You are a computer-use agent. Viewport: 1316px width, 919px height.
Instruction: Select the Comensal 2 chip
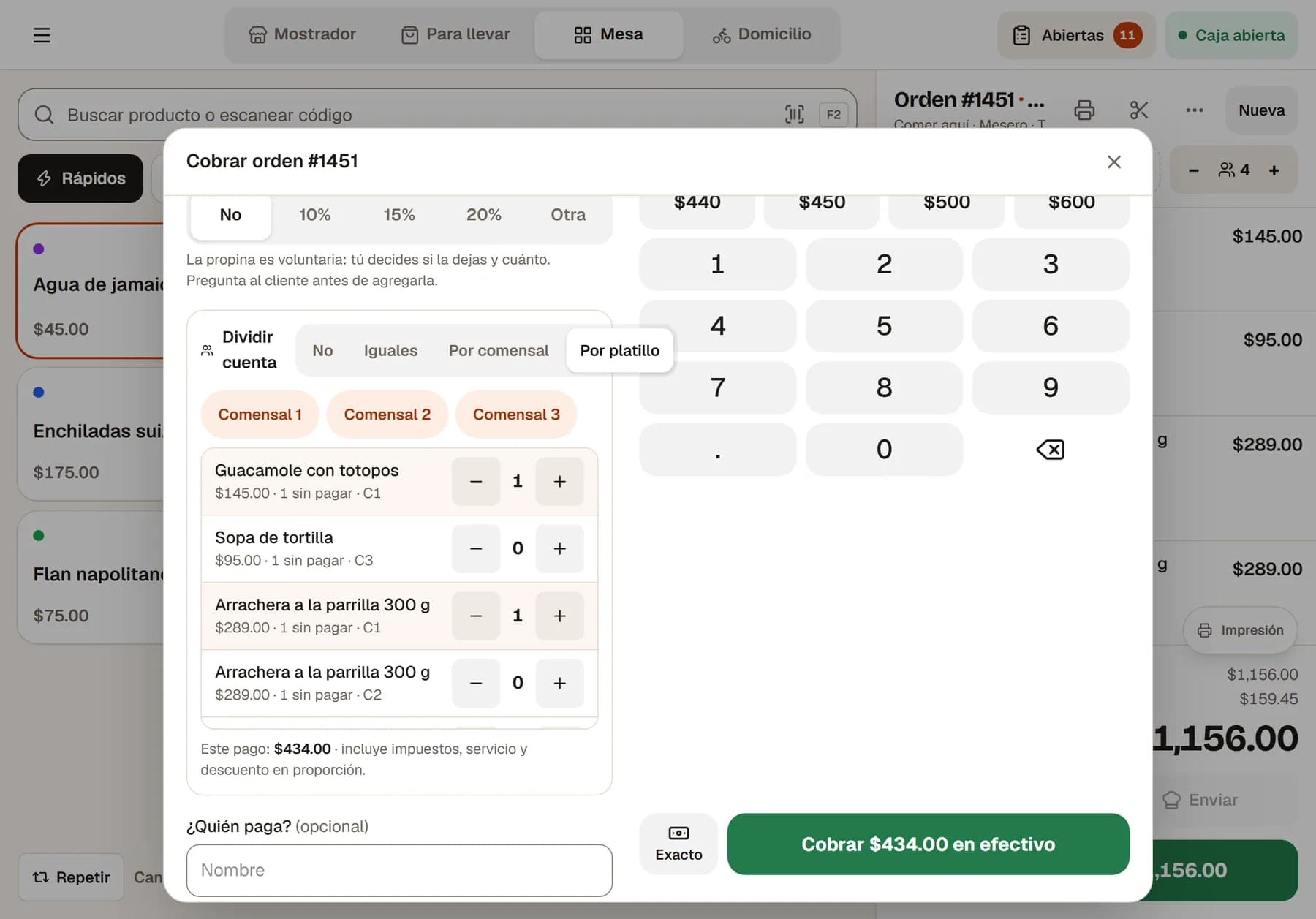click(x=387, y=415)
